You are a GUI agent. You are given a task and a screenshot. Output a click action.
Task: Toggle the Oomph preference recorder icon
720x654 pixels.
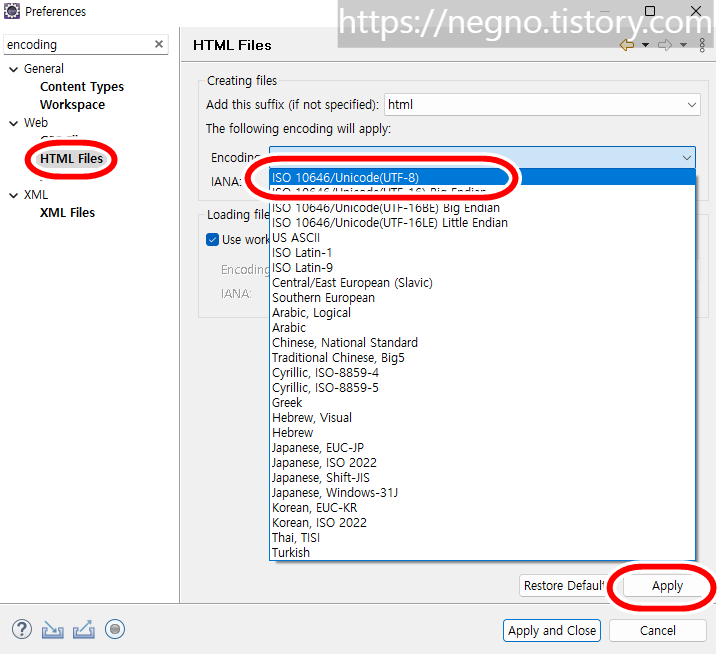tap(115, 629)
